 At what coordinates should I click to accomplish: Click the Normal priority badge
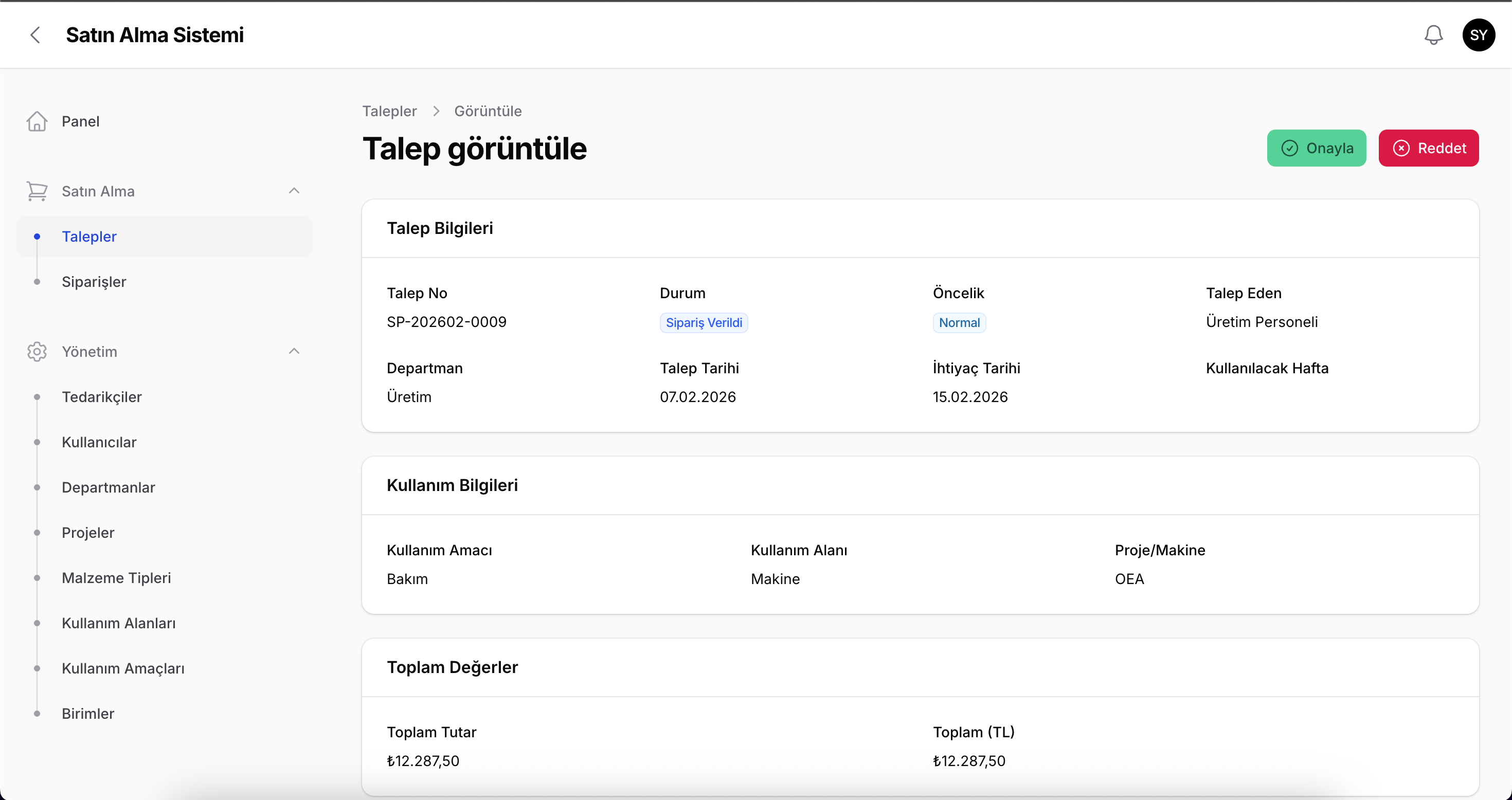point(959,323)
